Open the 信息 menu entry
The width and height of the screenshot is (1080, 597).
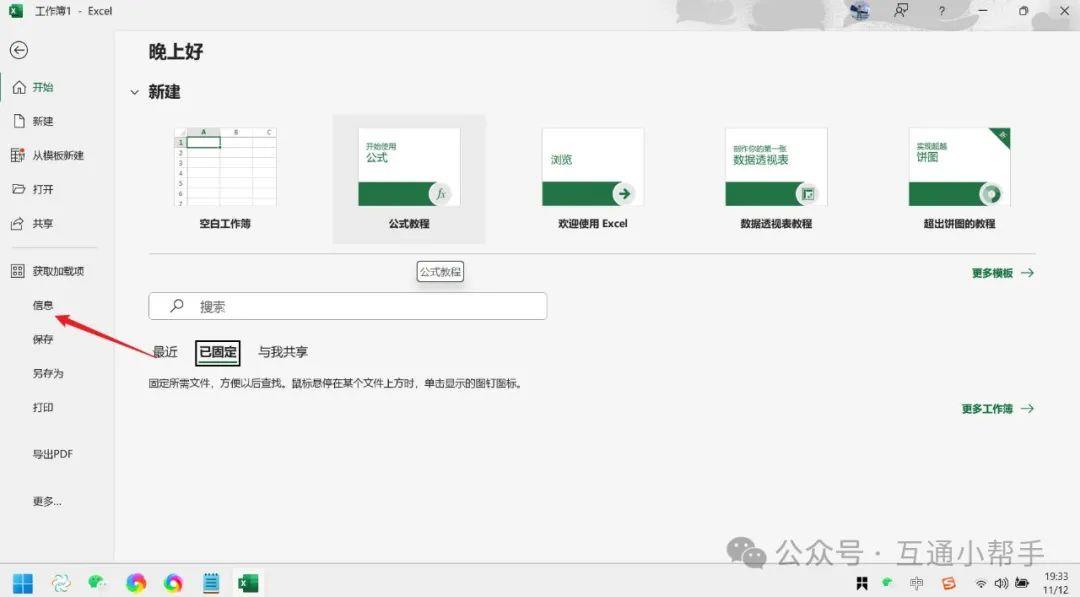(41, 305)
